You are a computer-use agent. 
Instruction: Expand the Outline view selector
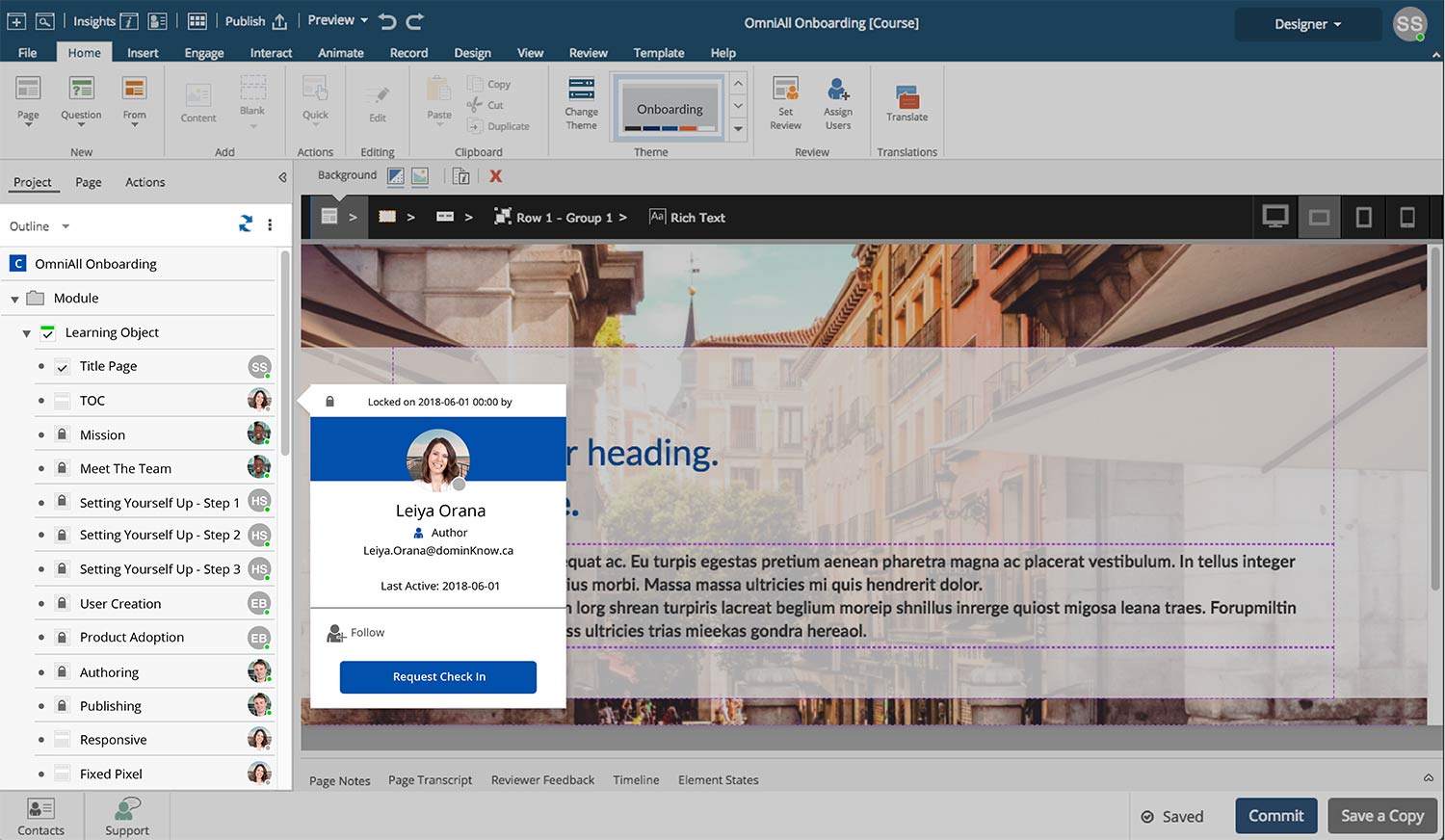(65, 225)
